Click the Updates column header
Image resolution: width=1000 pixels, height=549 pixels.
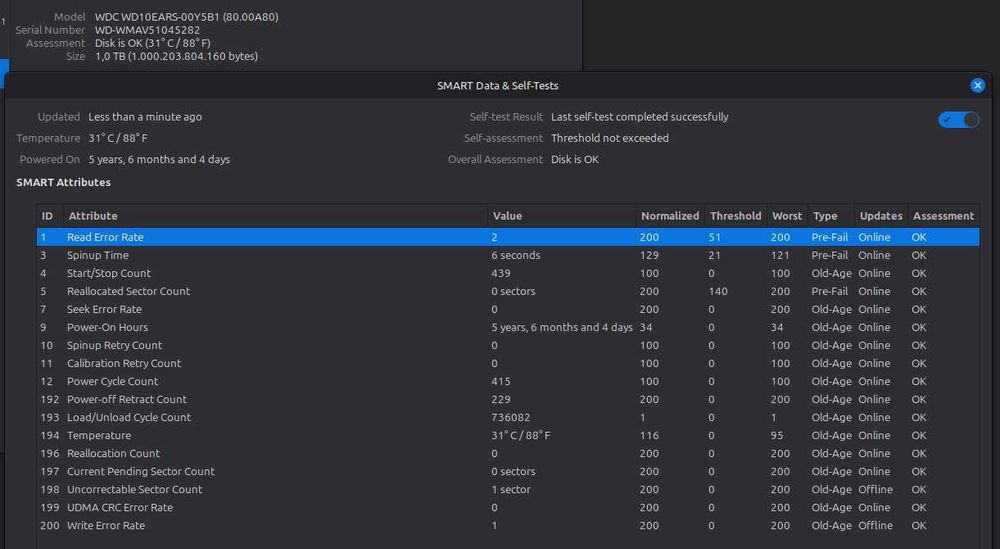tap(881, 216)
